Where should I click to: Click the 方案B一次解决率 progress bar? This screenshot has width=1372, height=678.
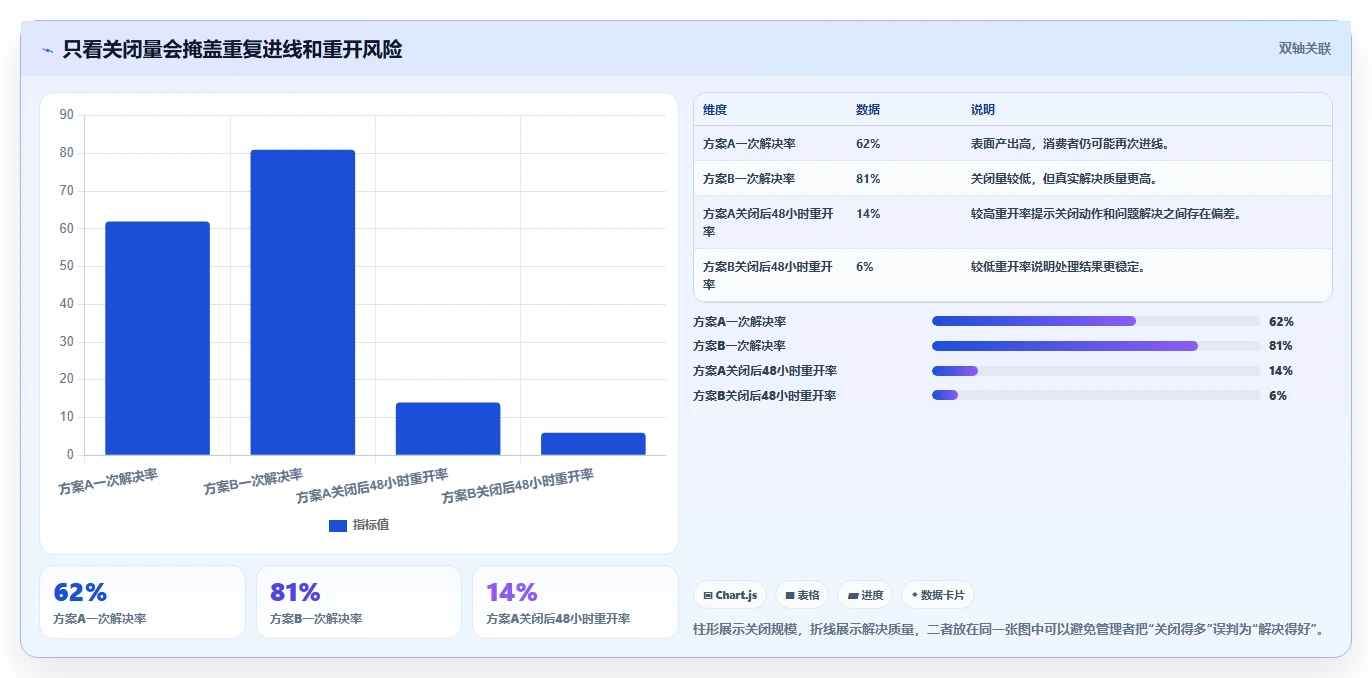[x=1096, y=346]
